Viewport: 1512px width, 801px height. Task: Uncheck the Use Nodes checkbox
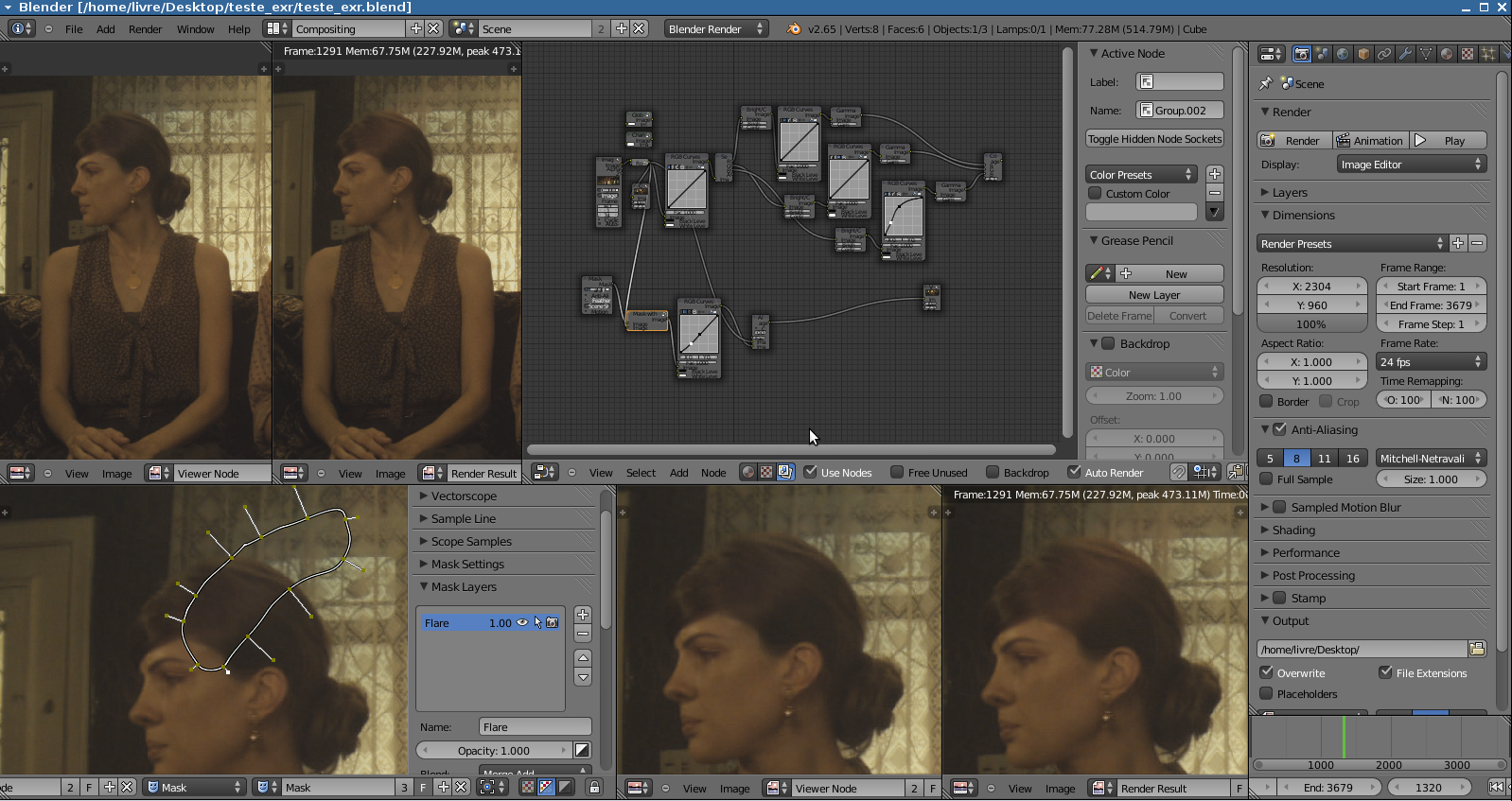(x=811, y=472)
